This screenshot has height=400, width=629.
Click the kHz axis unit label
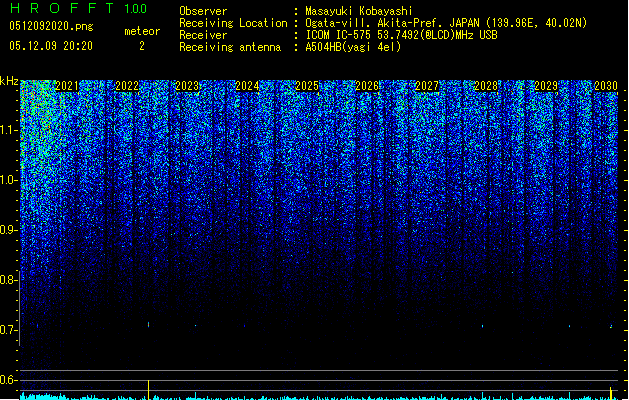tap(9, 81)
